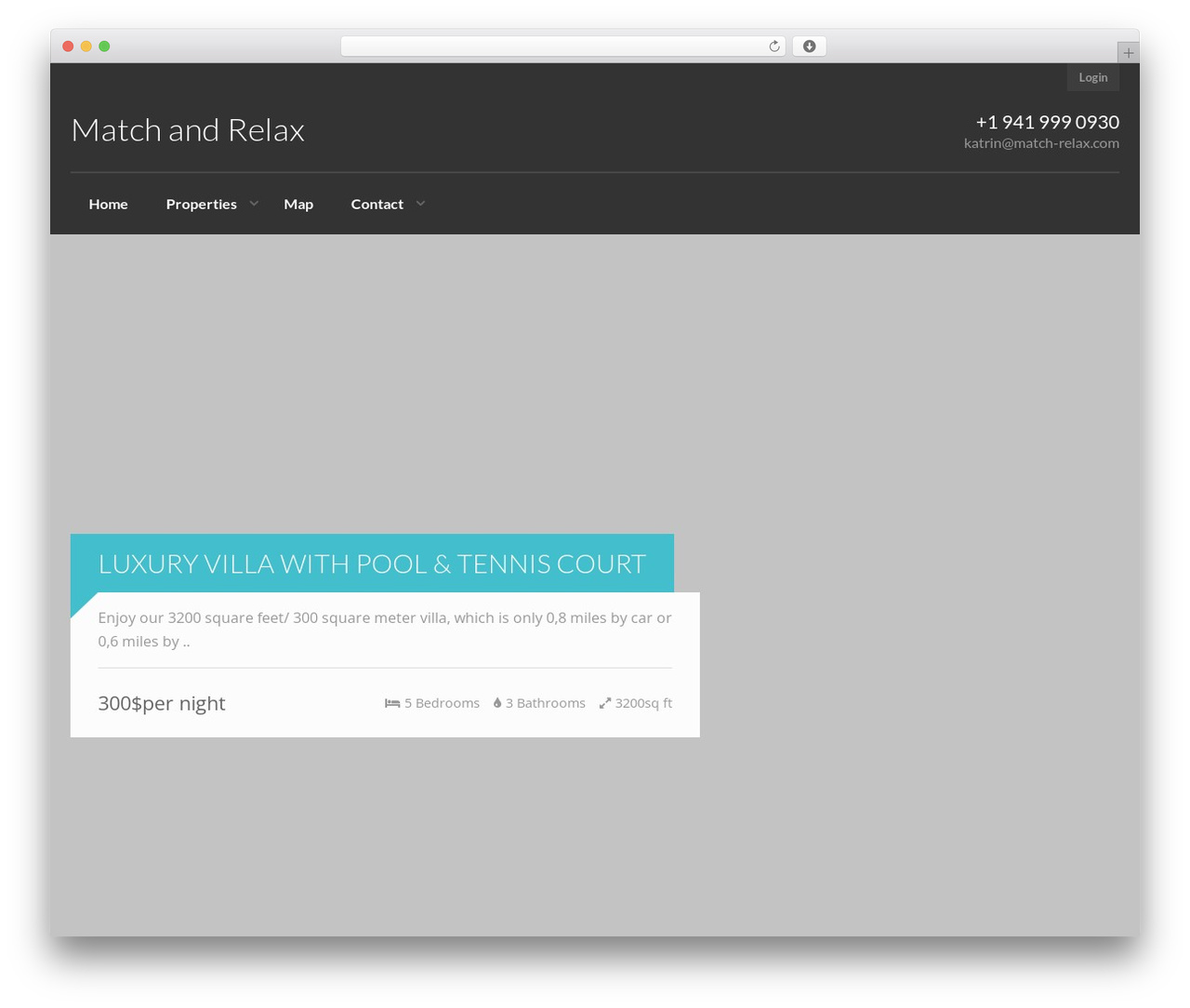Image resolution: width=1190 pixels, height=1008 pixels.
Task: Click the "3 Bathrooms" text
Action: click(546, 703)
